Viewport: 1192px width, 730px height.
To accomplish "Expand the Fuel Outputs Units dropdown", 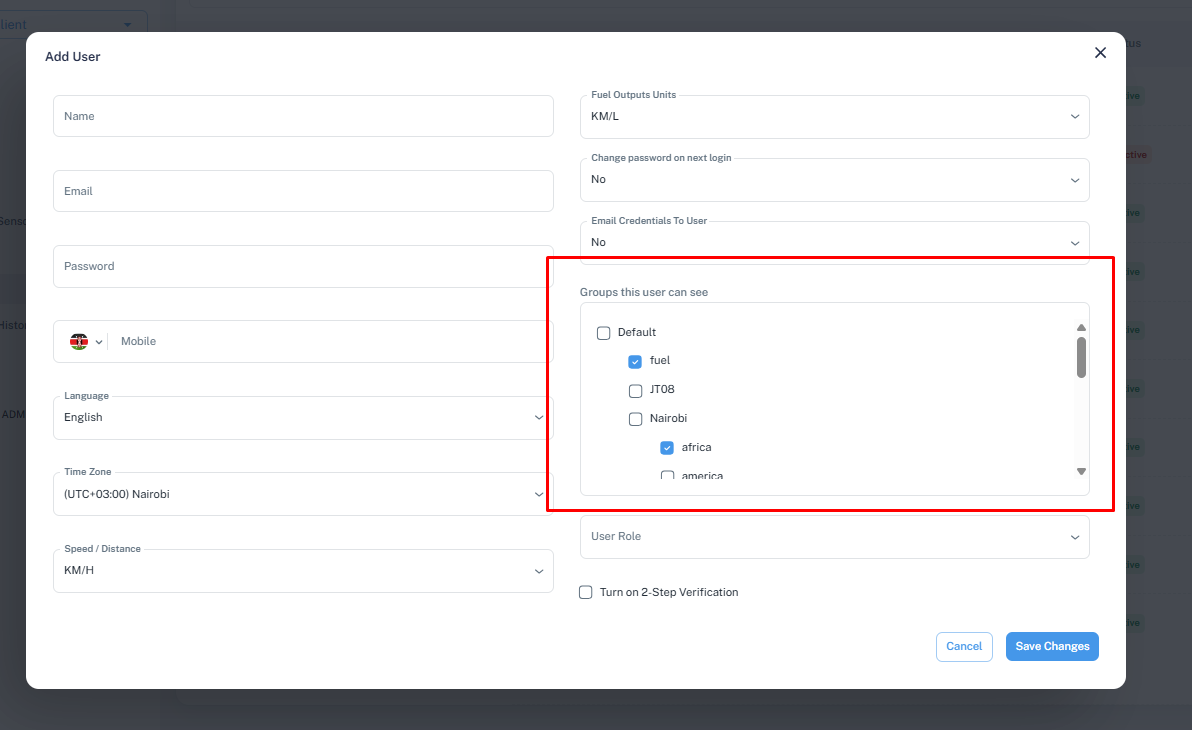I will pos(834,116).
